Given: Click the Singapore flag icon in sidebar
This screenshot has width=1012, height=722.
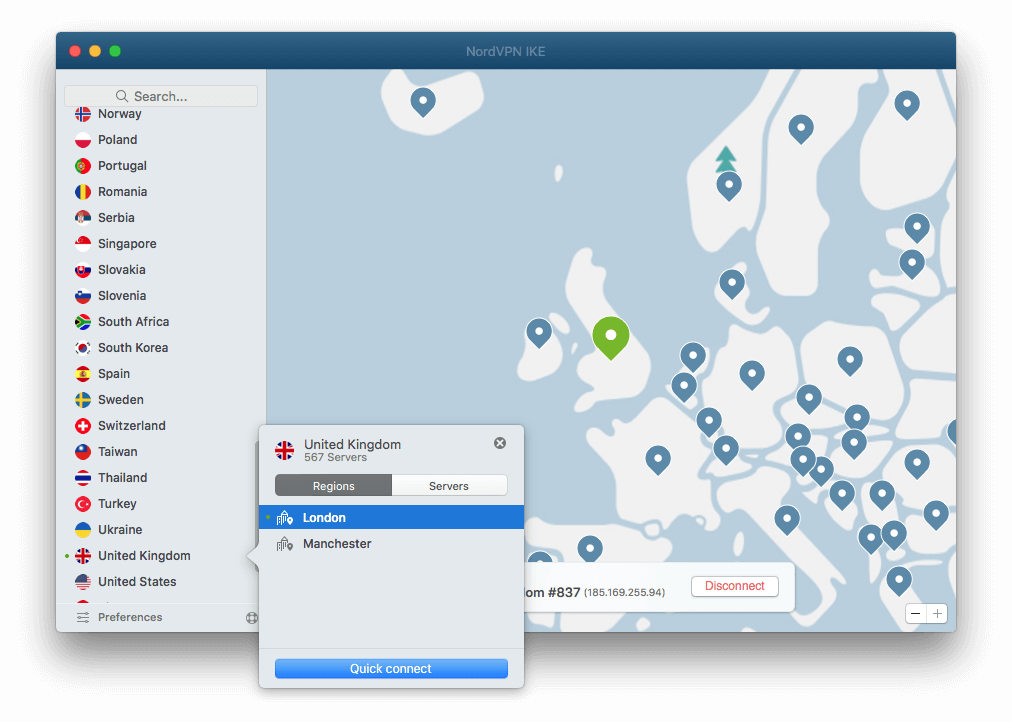Looking at the screenshot, I should [83, 244].
